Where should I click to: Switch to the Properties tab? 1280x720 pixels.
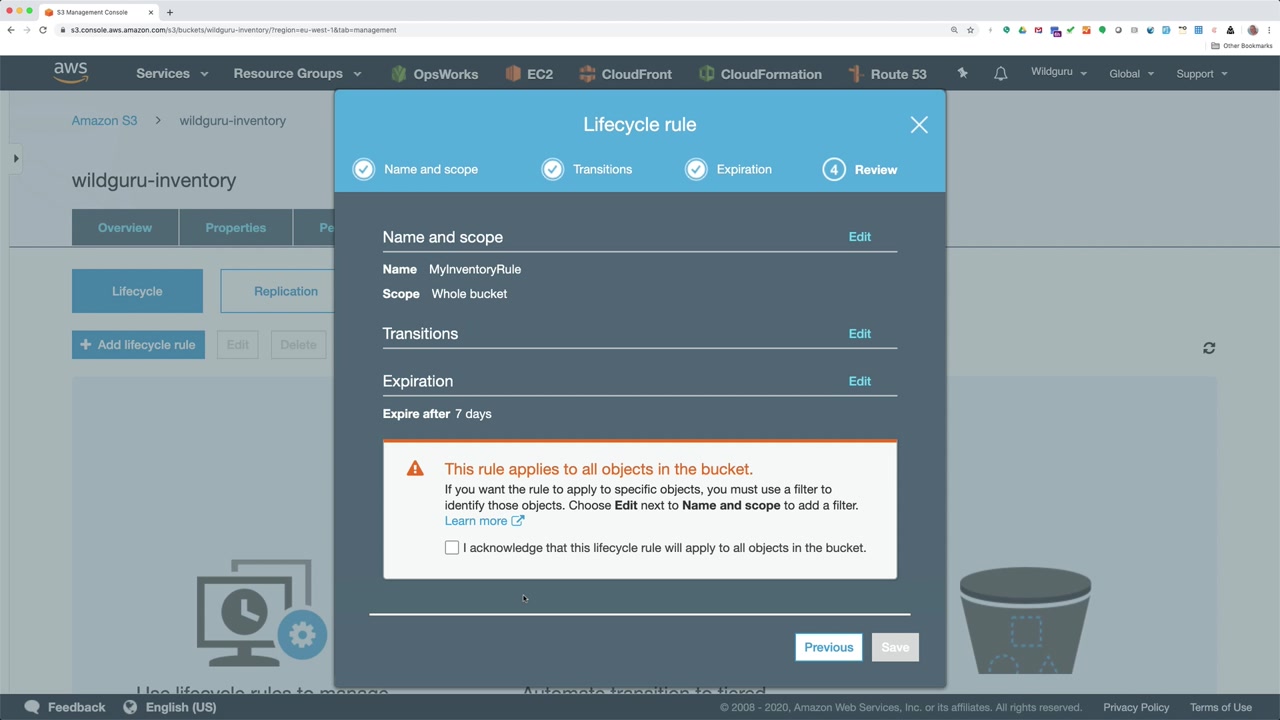pyautogui.click(x=236, y=228)
